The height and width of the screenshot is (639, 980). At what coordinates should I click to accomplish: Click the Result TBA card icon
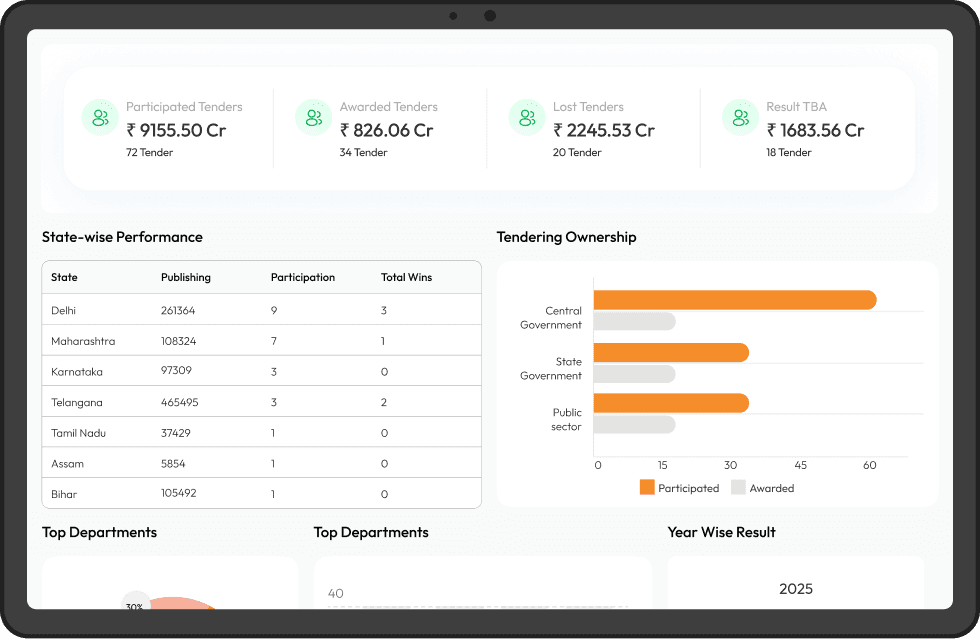740,117
